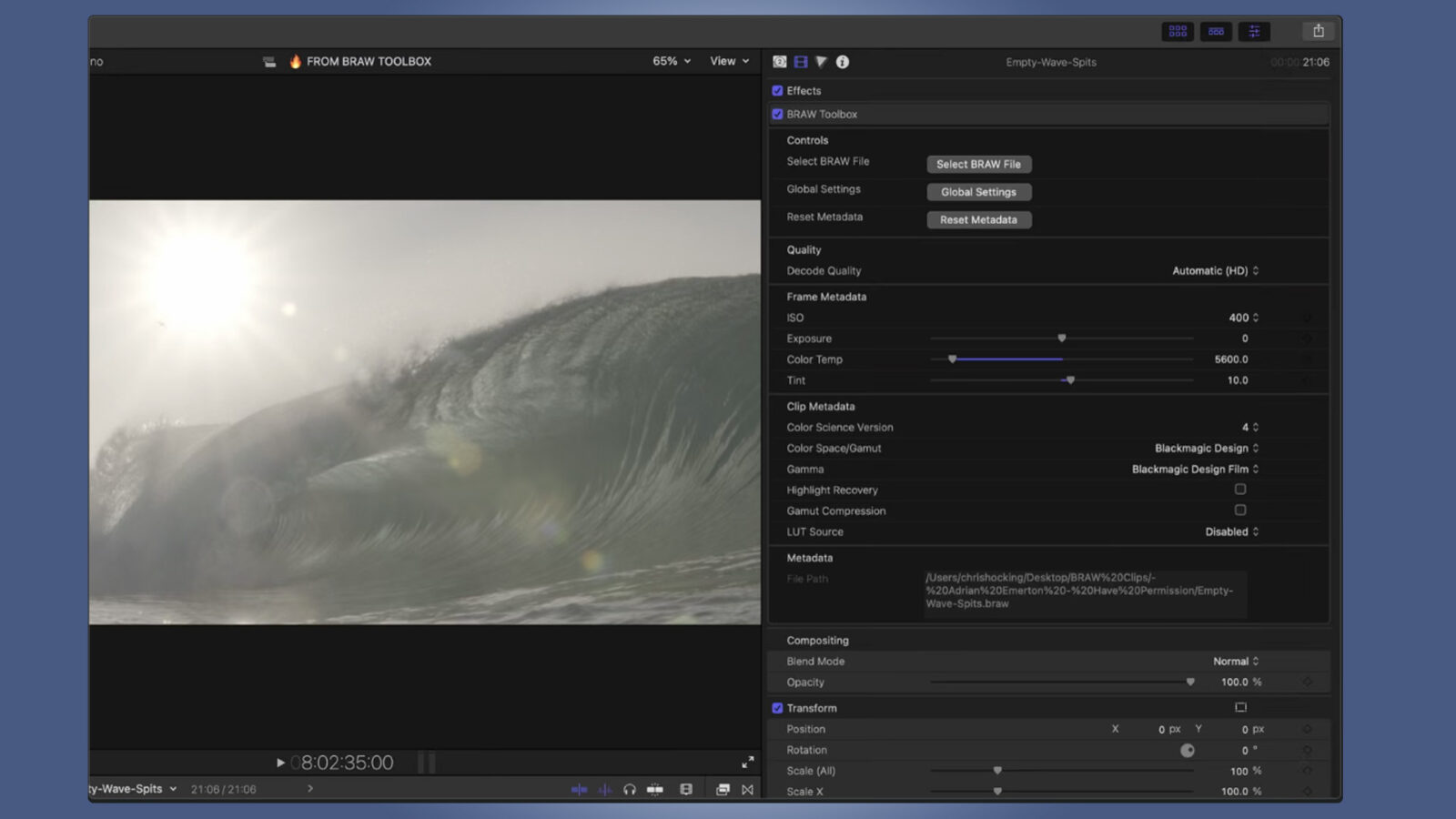Open the 65% zoom level dropdown

pyautogui.click(x=672, y=61)
